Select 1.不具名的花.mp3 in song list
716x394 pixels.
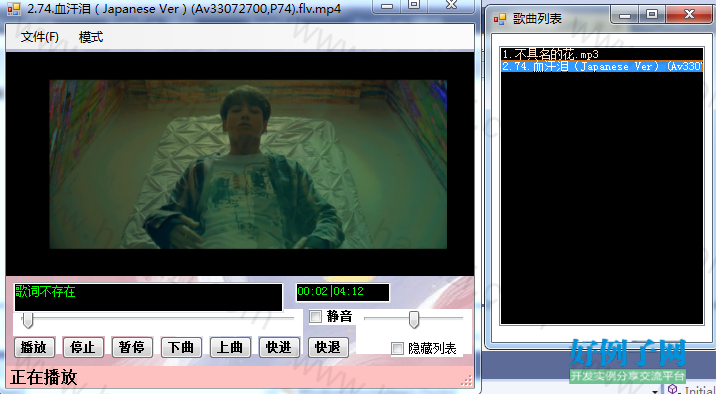click(x=601, y=54)
